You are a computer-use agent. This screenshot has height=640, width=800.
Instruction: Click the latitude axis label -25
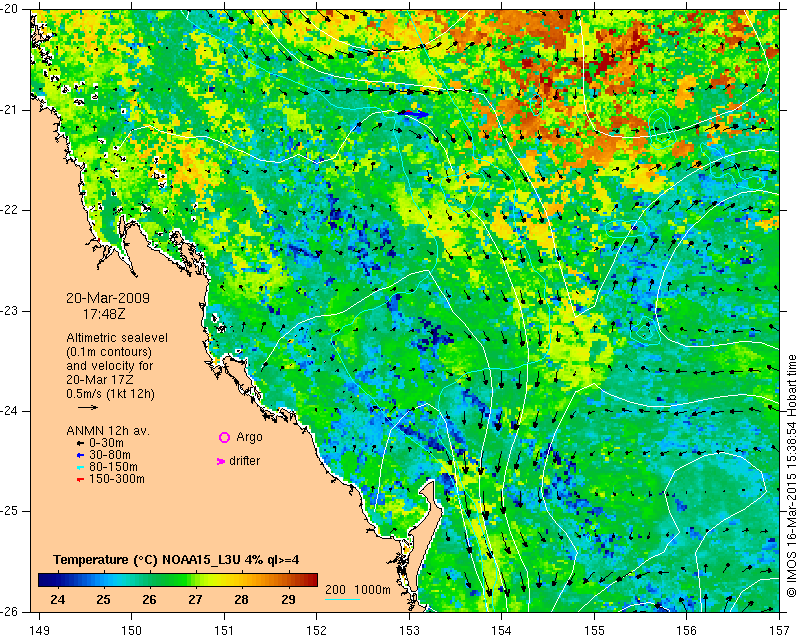tap(11, 511)
